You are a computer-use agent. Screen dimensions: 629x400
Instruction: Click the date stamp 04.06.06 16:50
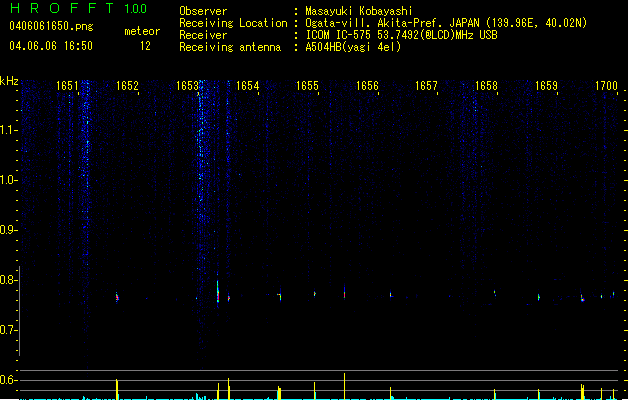click(51, 46)
